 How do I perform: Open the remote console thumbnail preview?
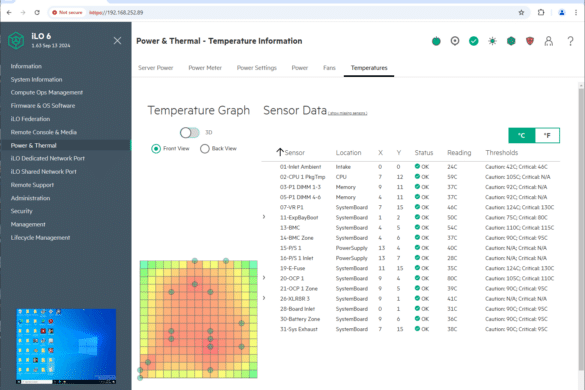[66, 346]
